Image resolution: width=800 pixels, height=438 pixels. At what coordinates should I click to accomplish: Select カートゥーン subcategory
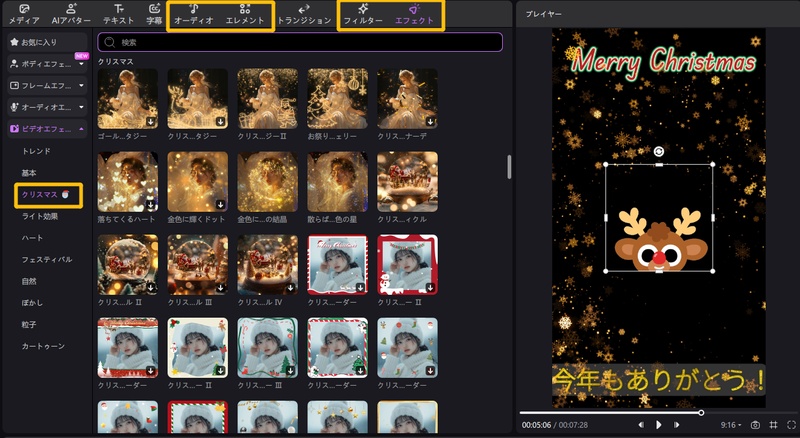(x=43, y=346)
